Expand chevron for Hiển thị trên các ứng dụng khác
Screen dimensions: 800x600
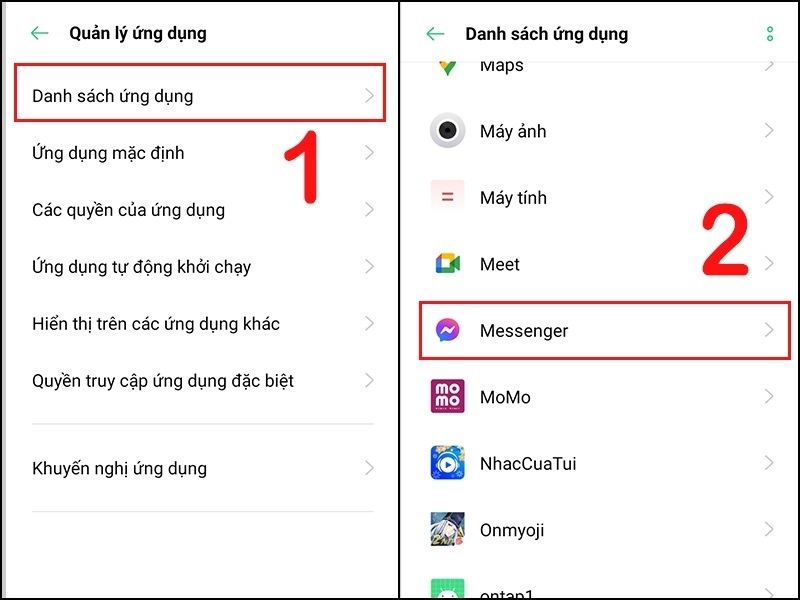369,323
